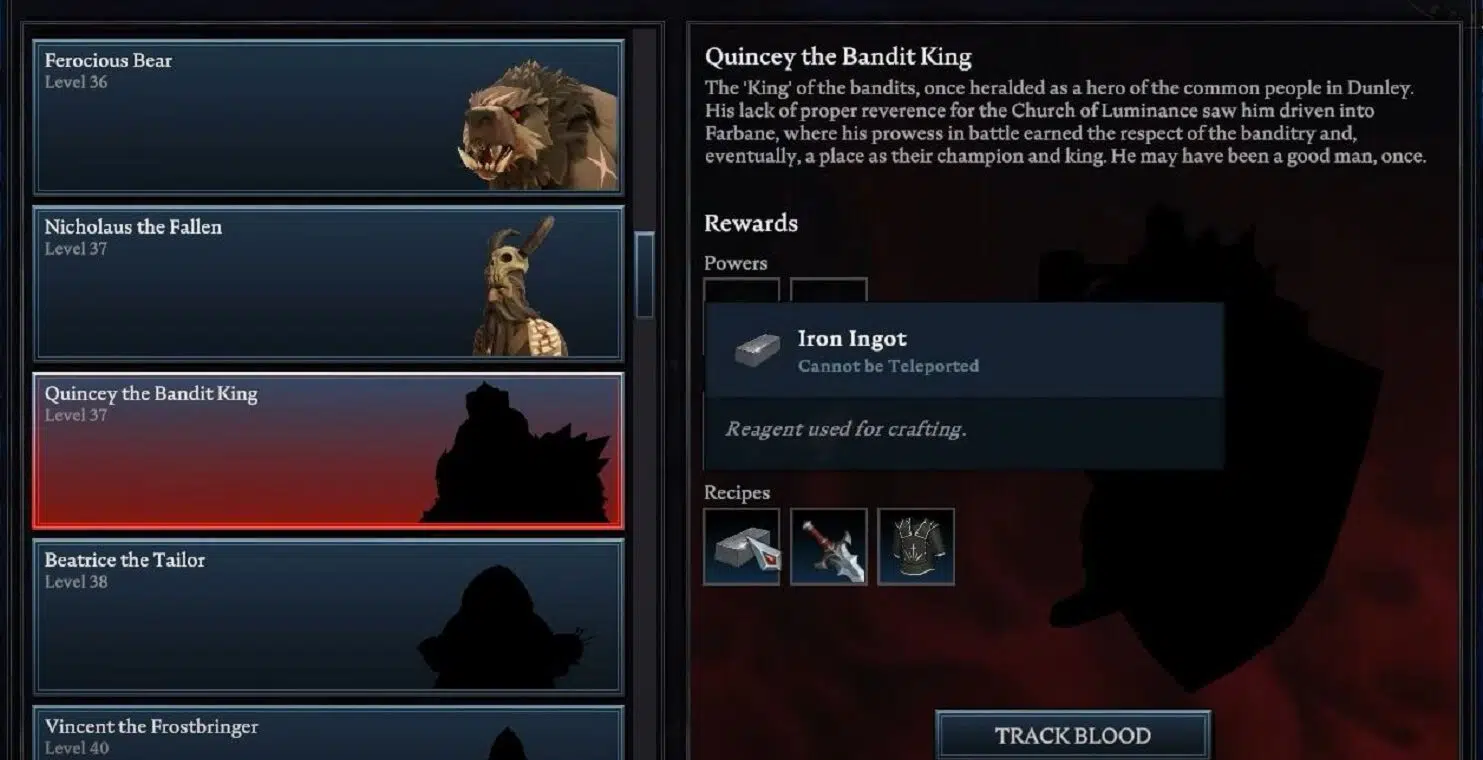Screen dimensions: 1483x760
Task: Open Vincent the Frostbringer boss entry
Action: (x=328, y=733)
